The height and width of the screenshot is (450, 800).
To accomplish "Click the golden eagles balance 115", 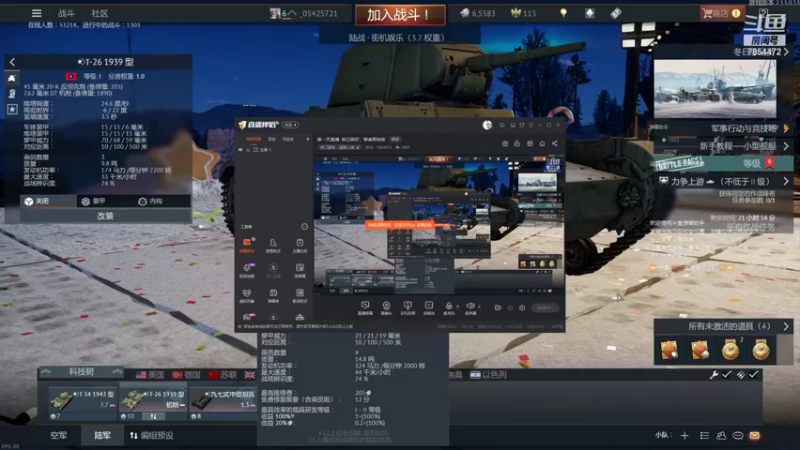I will coord(523,14).
